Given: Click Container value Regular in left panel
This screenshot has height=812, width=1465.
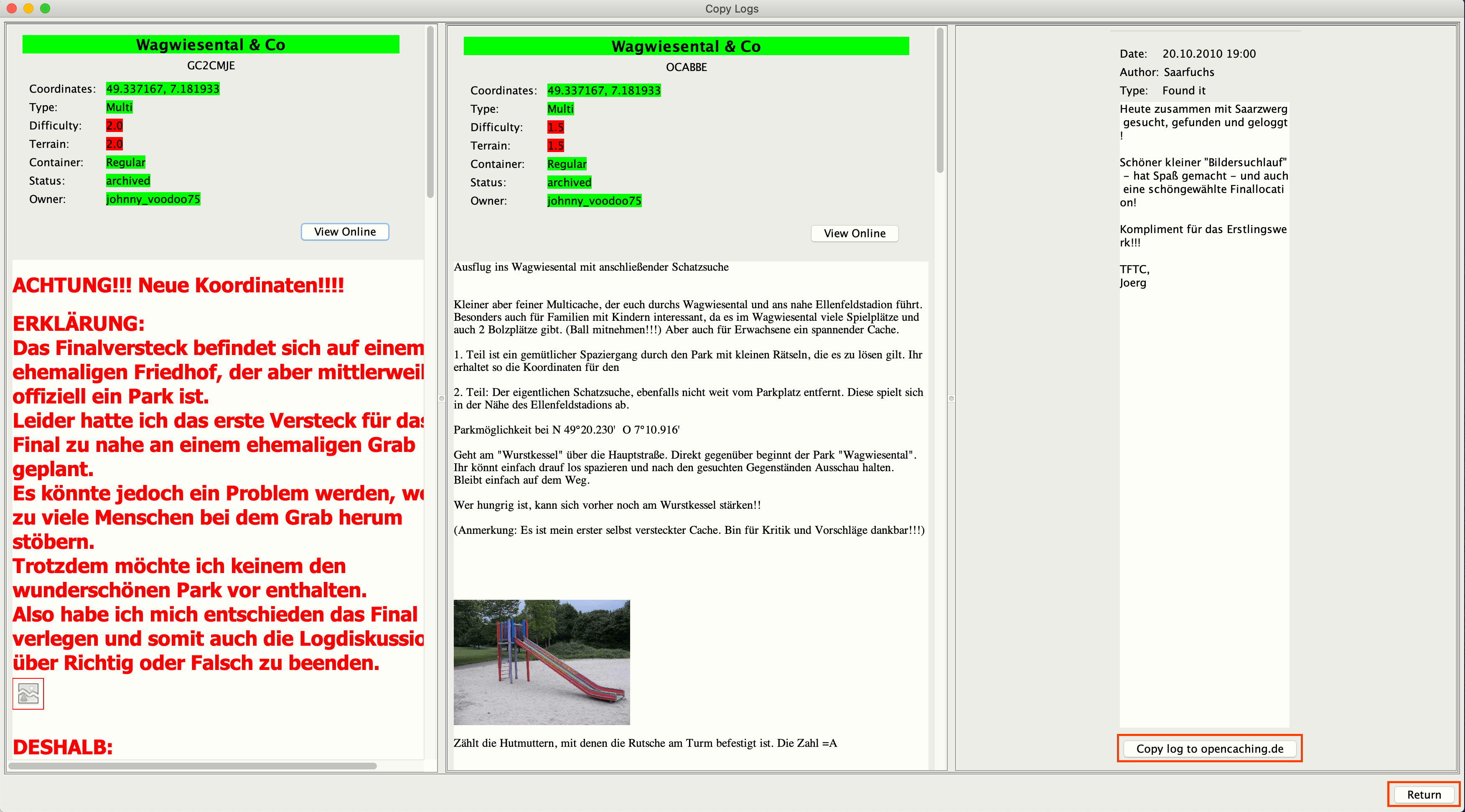Looking at the screenshot, I should pos(126,162).
